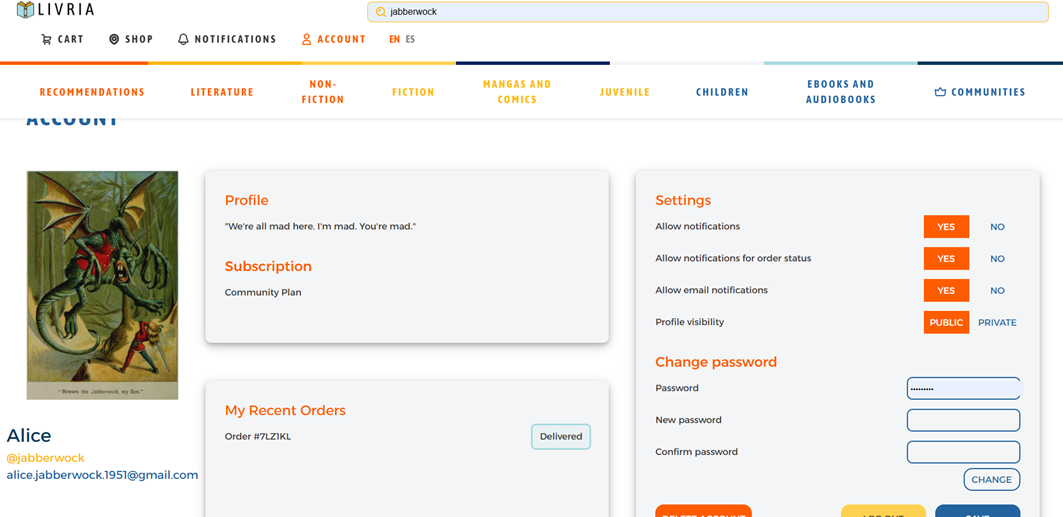Open the Notifications page

point(227,39)
